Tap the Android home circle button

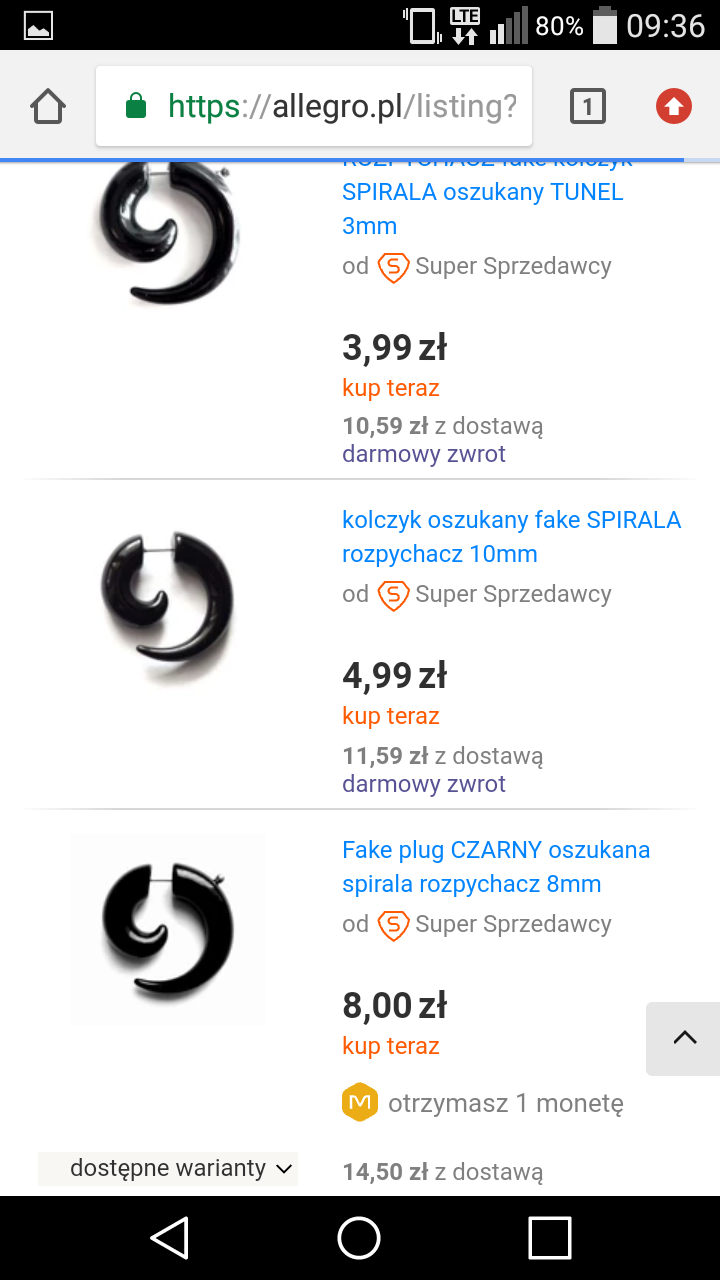[x=360, y=1238]
